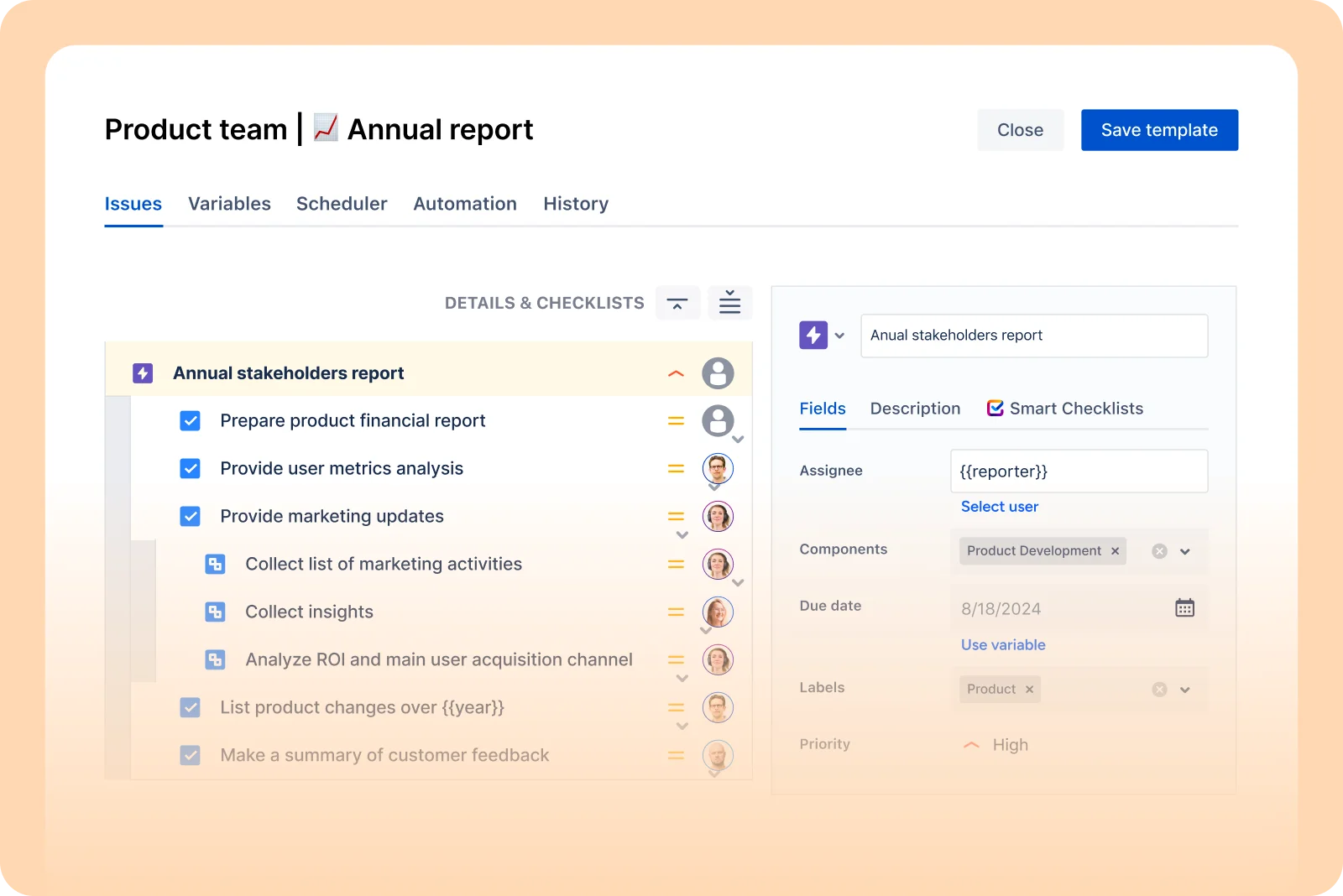1343x896 pixels.
Task: Uncheck Prepare product financial report checkbox
Action: [191, 420]
